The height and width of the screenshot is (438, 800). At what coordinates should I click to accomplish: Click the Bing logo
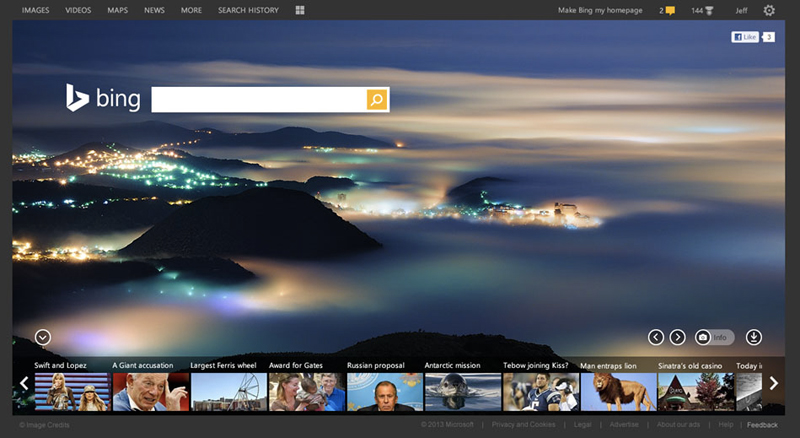[103, 98]
